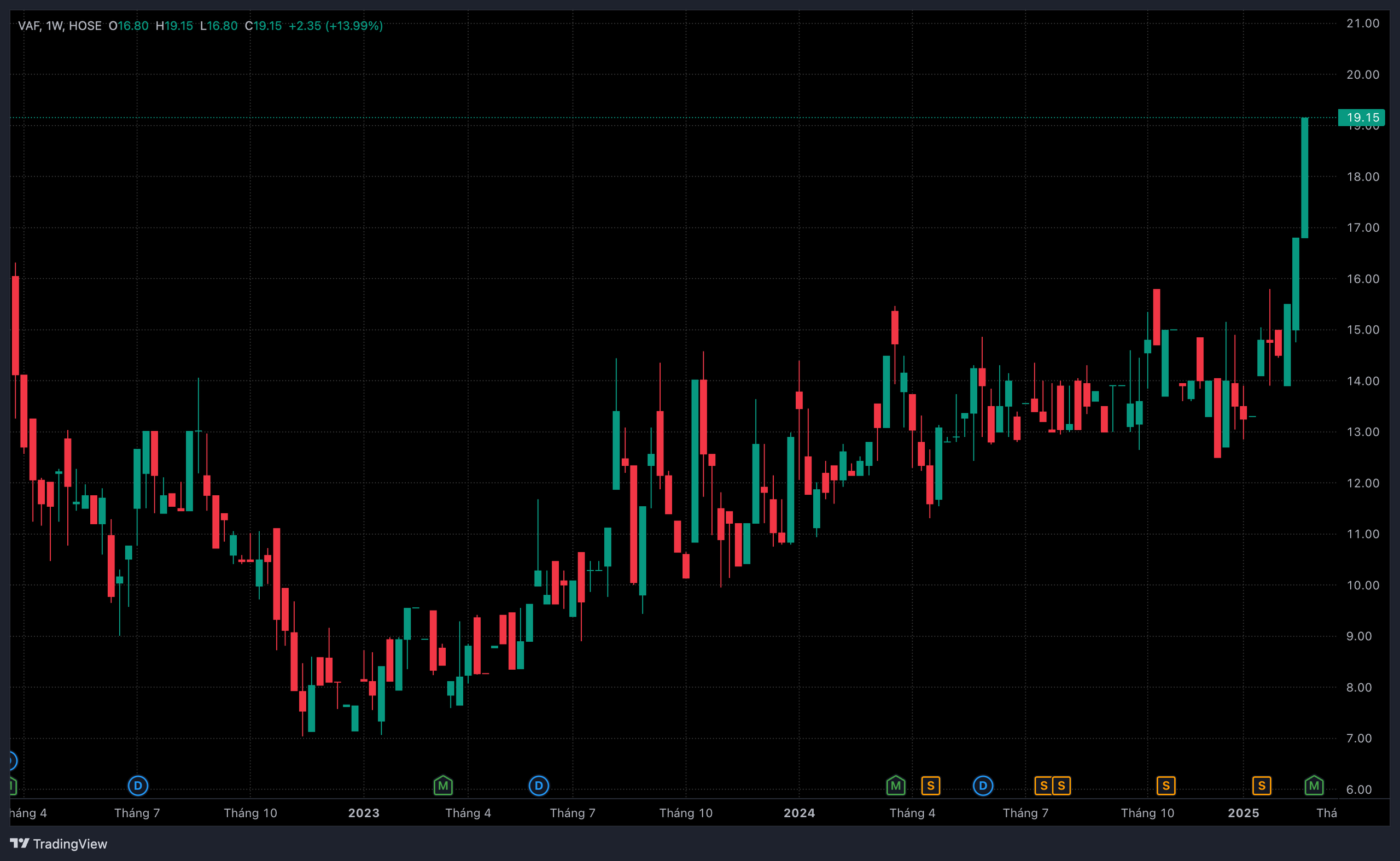
Task: Click the rightmost green M marker in 2025
Action: click(1314, 786)
